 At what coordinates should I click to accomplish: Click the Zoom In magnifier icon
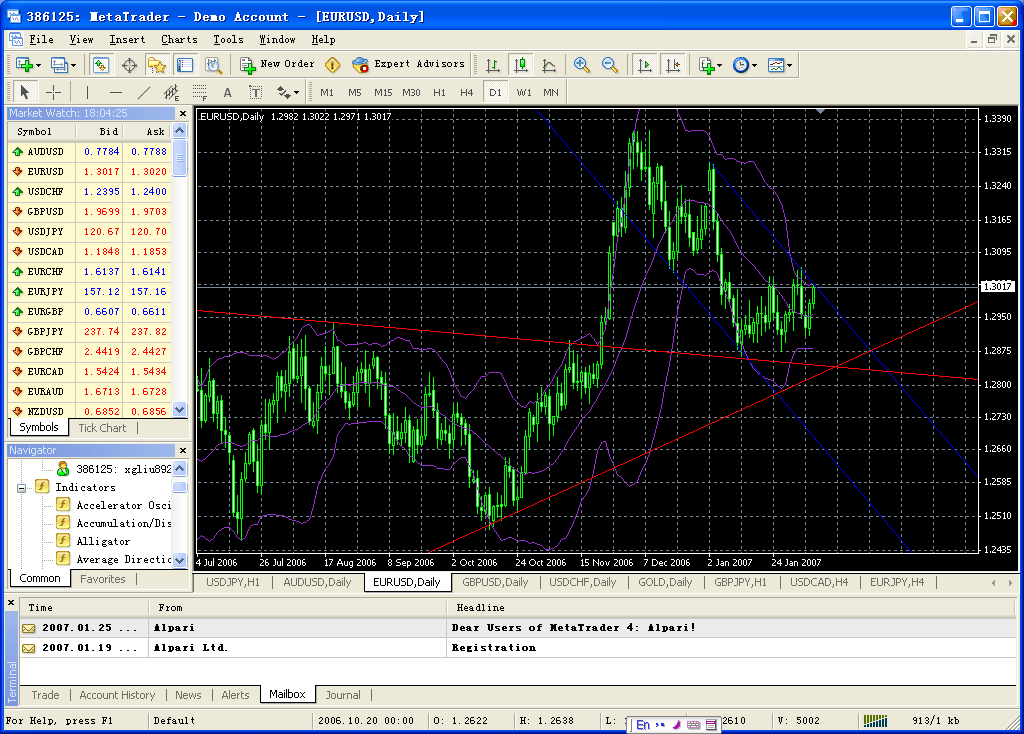point(582,65)
